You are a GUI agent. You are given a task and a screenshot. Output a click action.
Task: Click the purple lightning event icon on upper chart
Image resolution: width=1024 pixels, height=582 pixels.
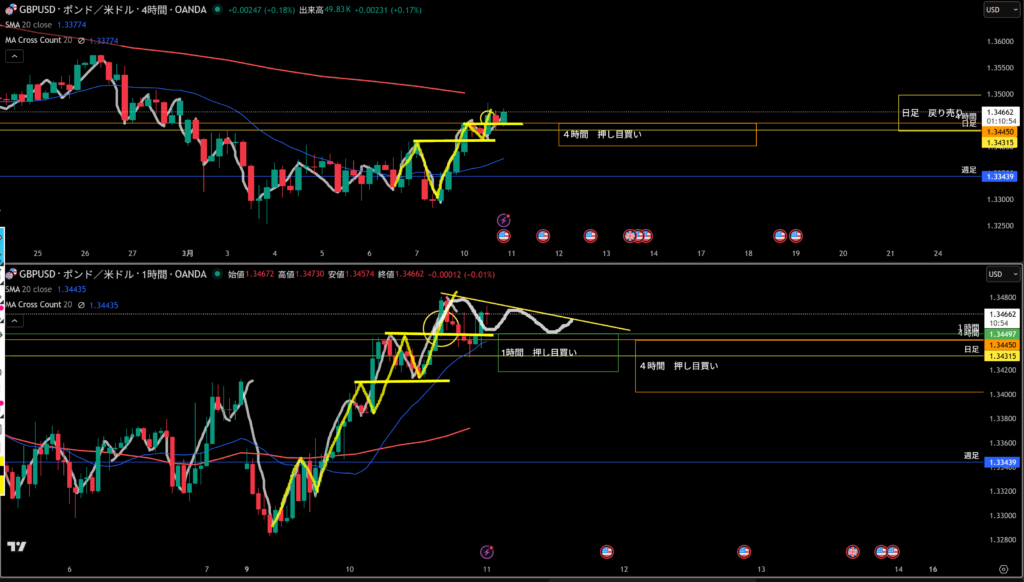[x=504, y=219]
